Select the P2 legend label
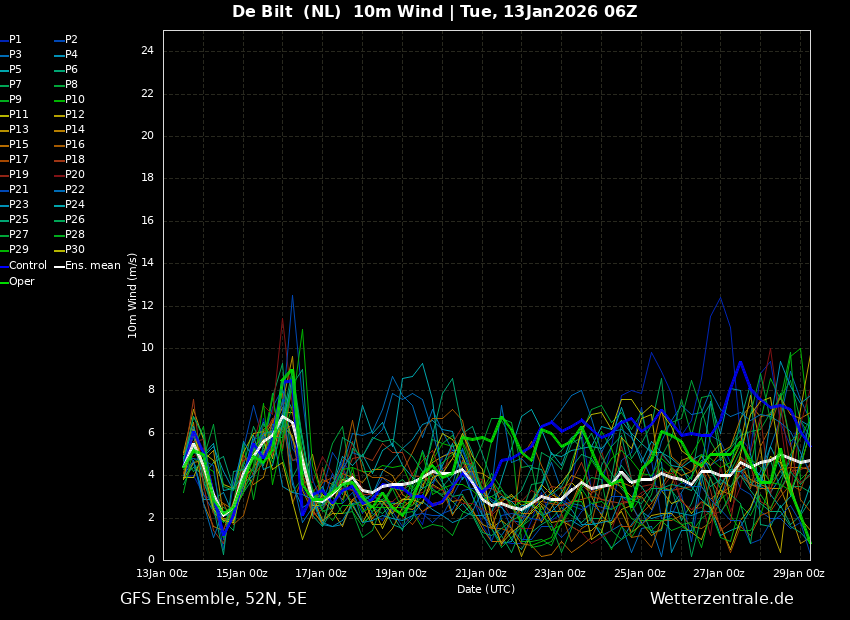 [x=67, y=40]
